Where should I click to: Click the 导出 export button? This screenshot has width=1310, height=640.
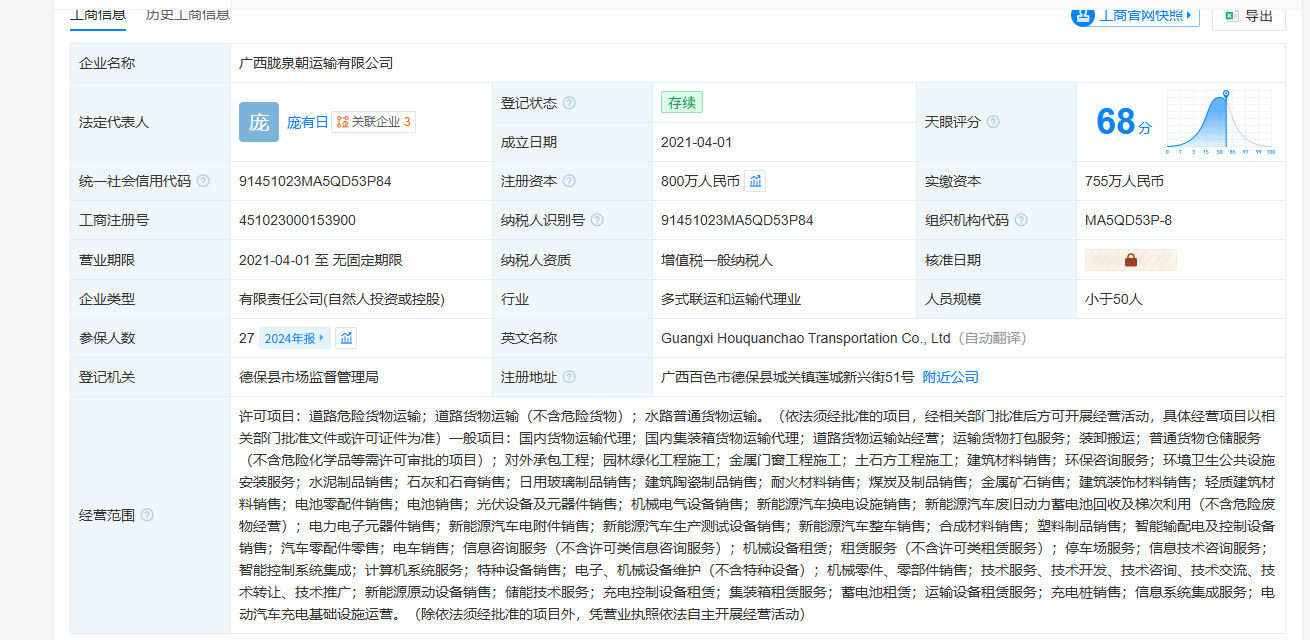(x=1248, y=15)
